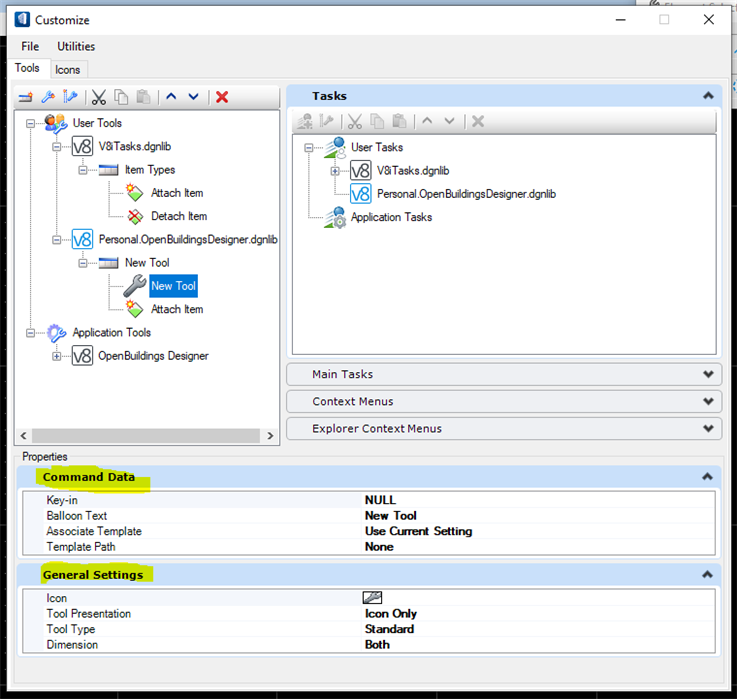The height and width of the screenshot is (699, 737).
Task: Copy selected tool in left toolbar
Action: click(121, 97)
